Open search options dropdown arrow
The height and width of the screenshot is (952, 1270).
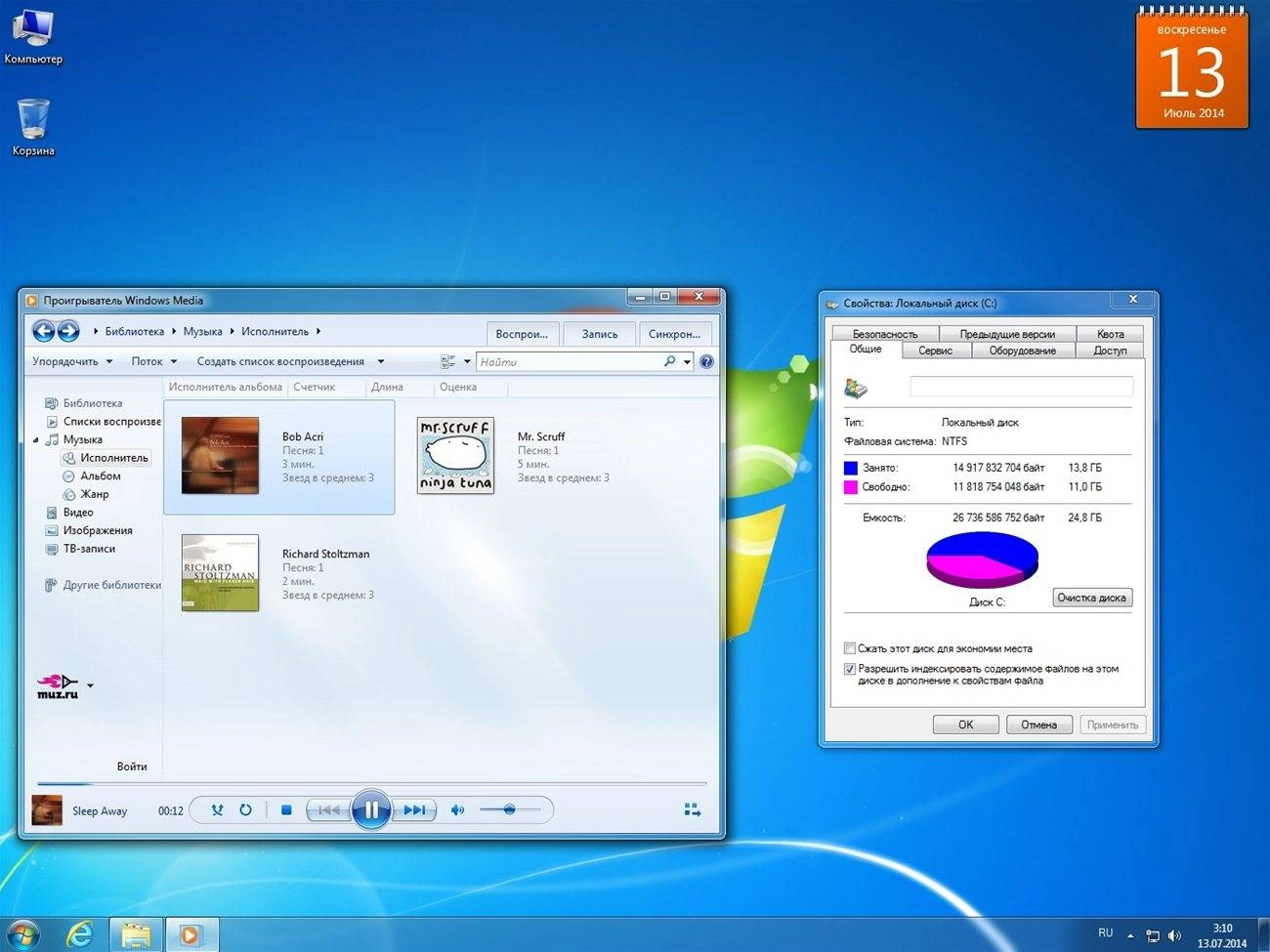click(688, 361)
